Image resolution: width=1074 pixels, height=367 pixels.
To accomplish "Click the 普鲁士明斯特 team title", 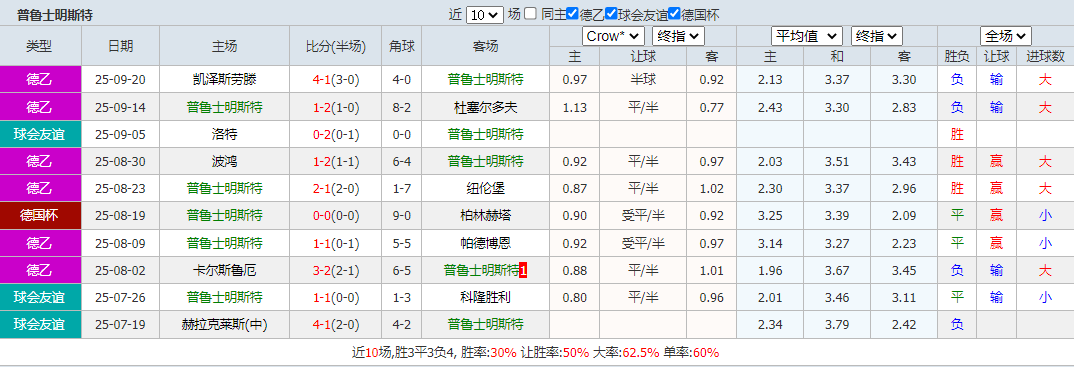I will pos(55,14).
